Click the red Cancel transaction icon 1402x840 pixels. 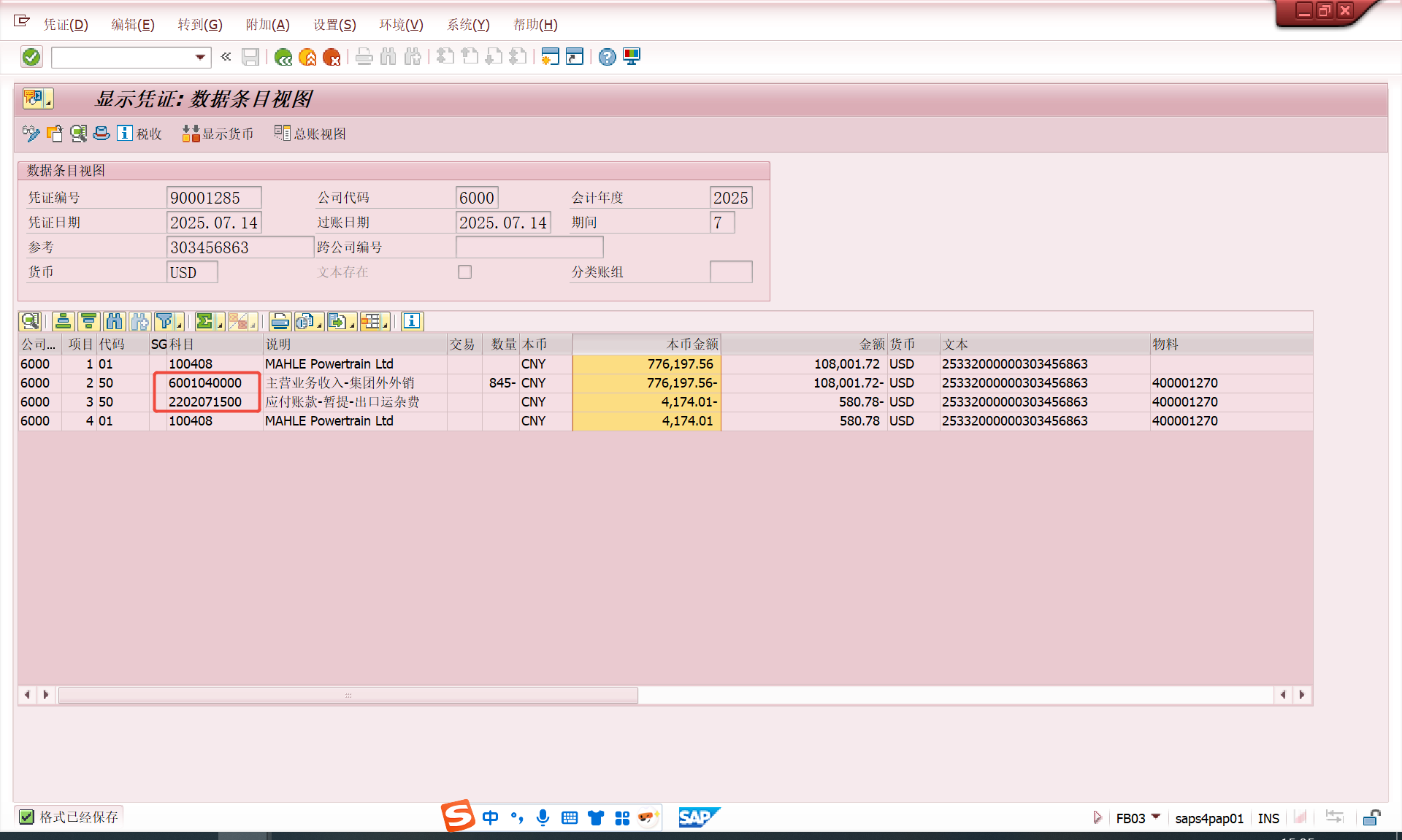click(x=332, y=57)
